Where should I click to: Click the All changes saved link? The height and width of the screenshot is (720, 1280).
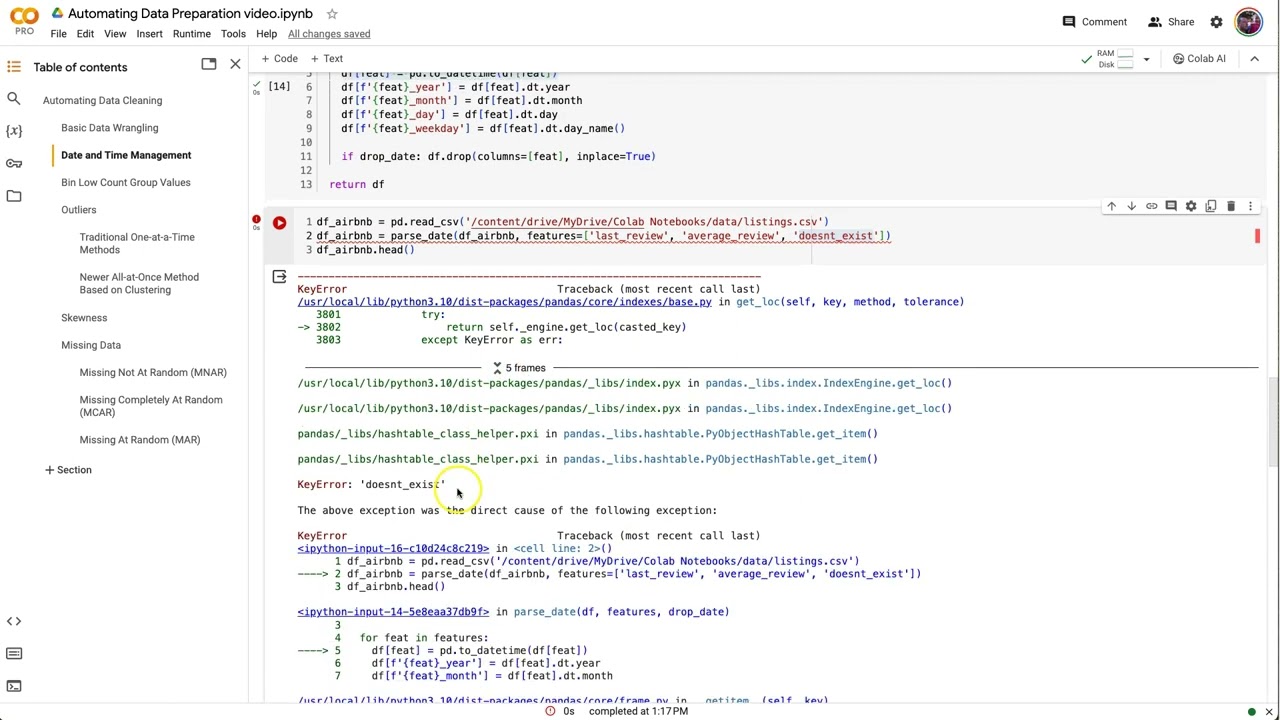tap(329, 34)
